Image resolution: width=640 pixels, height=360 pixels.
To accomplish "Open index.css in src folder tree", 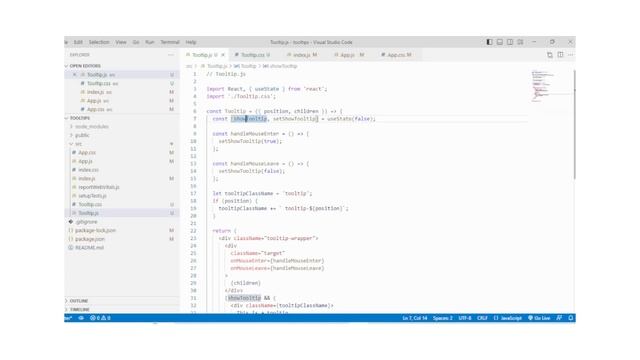I will (x=122, y=170).
